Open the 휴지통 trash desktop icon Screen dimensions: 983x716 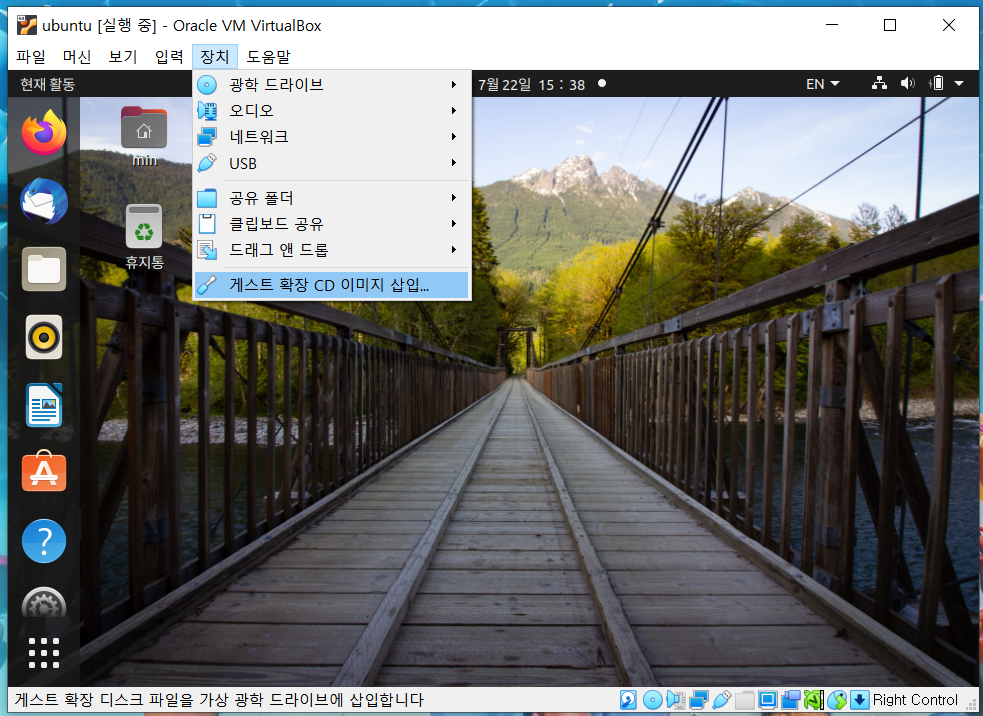[x=144, y=238]
